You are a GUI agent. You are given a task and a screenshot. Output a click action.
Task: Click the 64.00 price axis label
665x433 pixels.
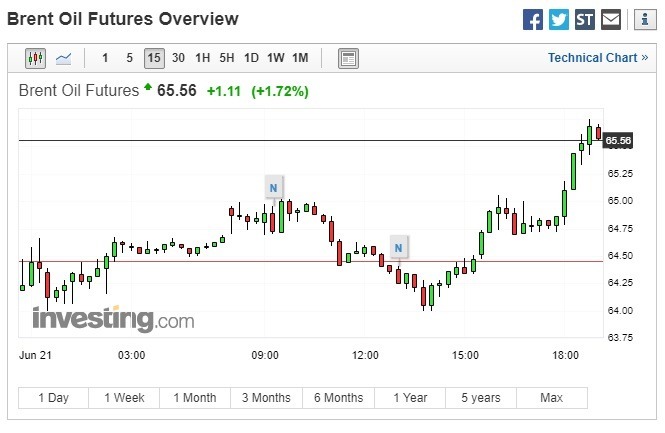(x=620, y=310)
